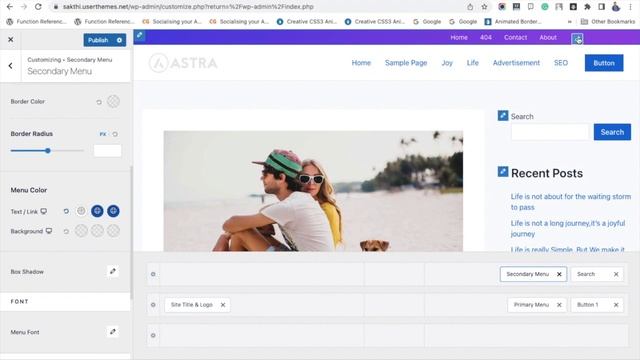Open Home in the primary menu

coord(361,63)
